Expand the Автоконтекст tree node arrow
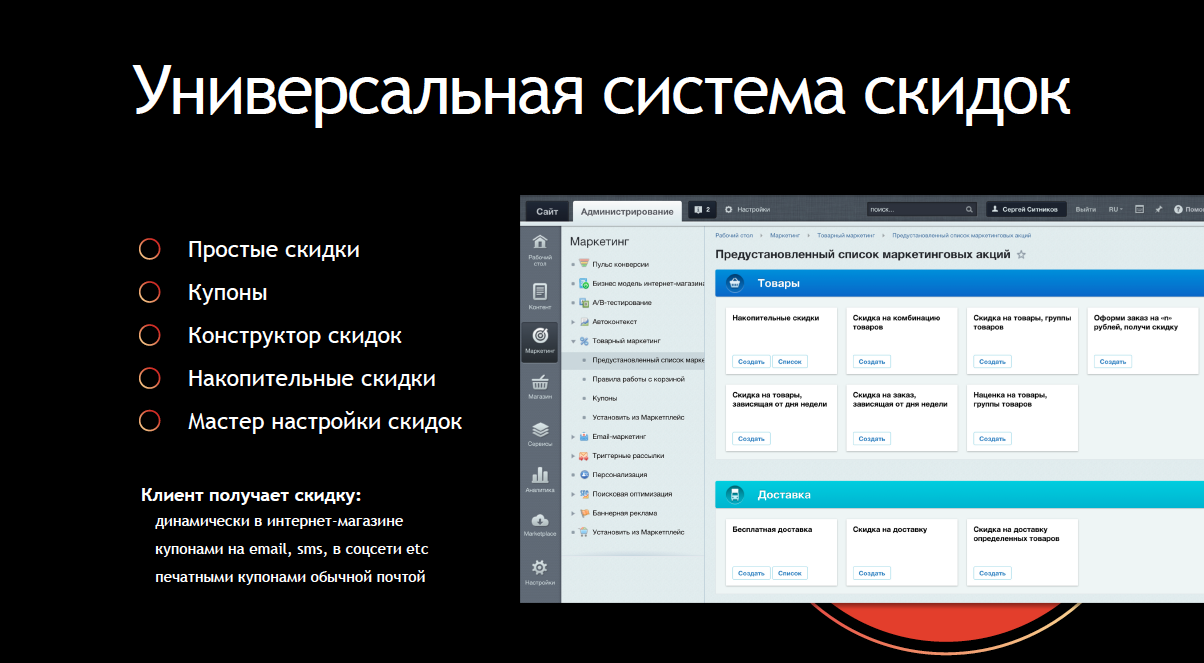Viewport: 1204px width, 663px height. (x=573, y=322)
